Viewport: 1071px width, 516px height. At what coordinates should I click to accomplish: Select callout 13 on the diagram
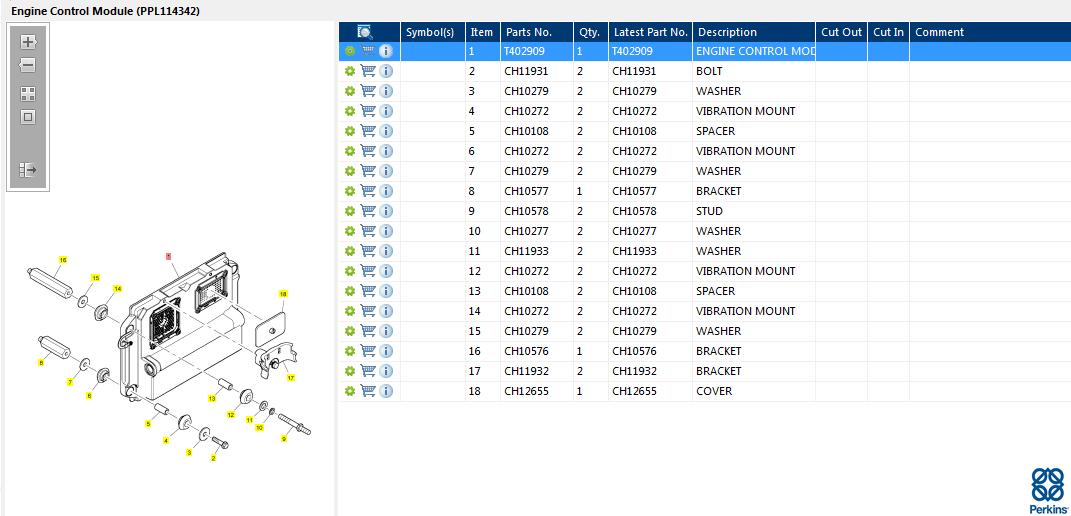click(212, 398)
